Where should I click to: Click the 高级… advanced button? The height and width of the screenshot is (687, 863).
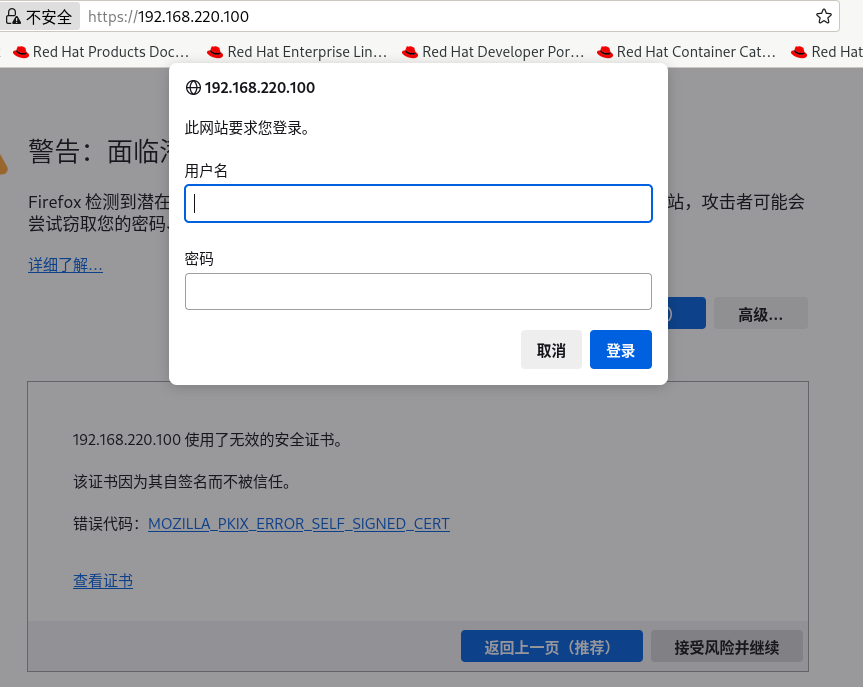tap(761, 314)
